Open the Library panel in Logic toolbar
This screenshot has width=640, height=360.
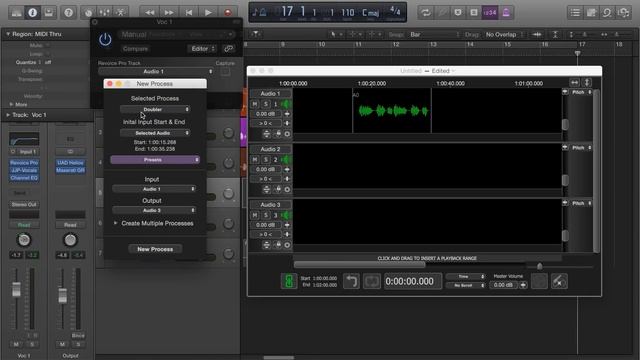click(16, 13)
